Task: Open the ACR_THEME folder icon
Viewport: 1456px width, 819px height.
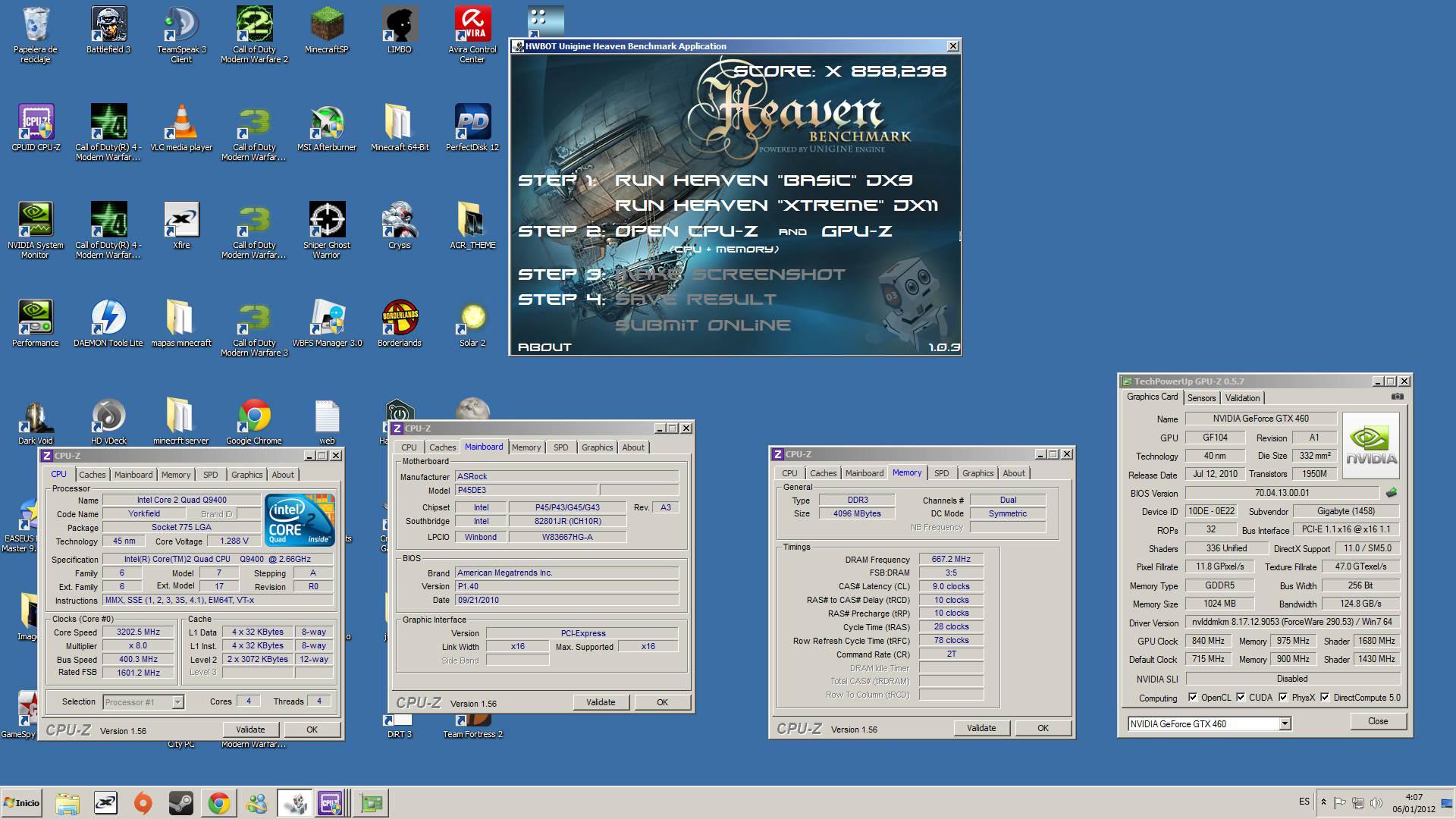Action: tap(472, 225)
